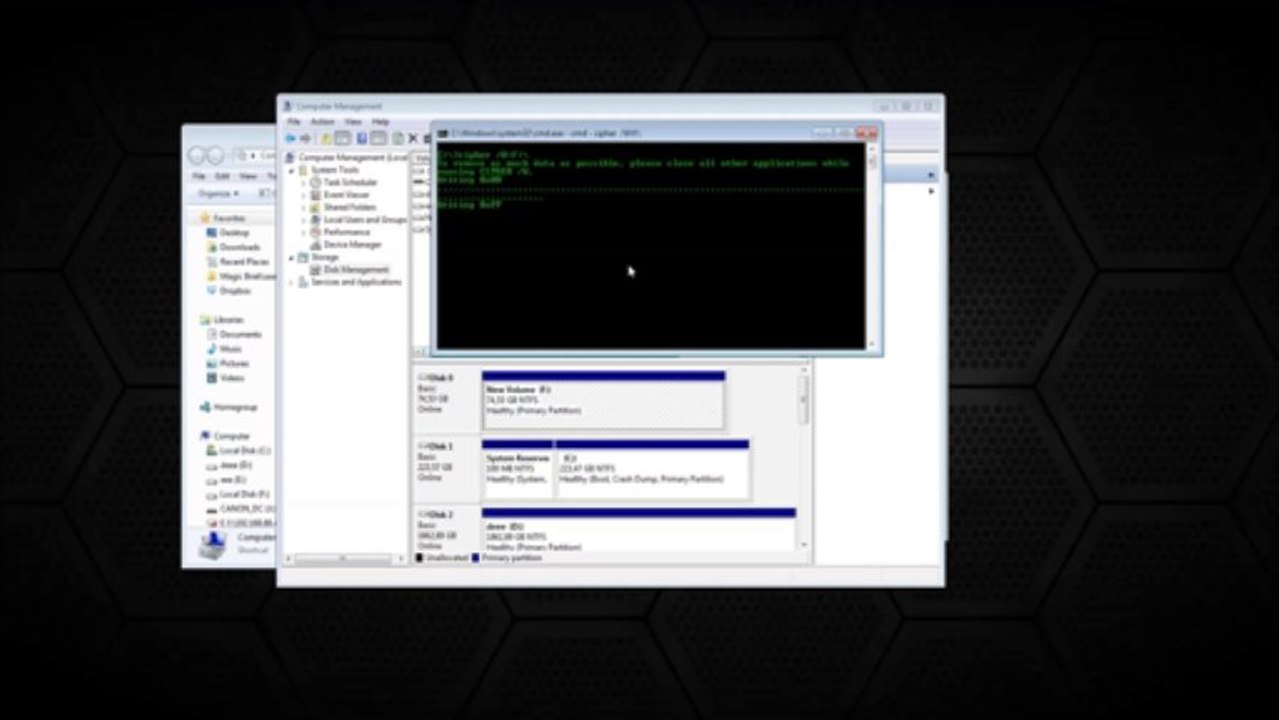Click the tree pane horizontal scrollbar

pos(346,558)
